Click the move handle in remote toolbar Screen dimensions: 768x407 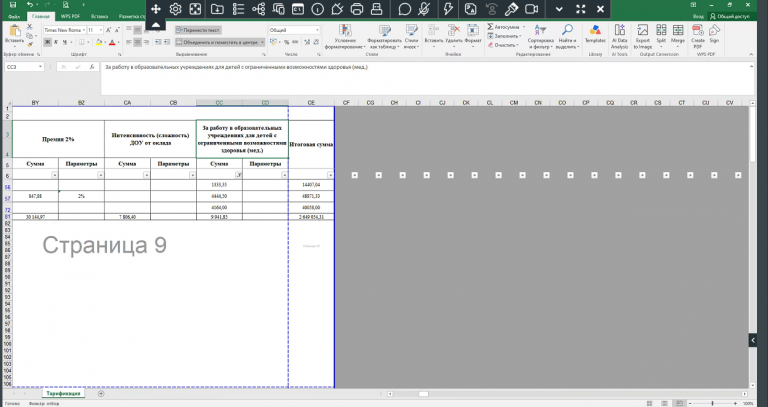point(156,9)
